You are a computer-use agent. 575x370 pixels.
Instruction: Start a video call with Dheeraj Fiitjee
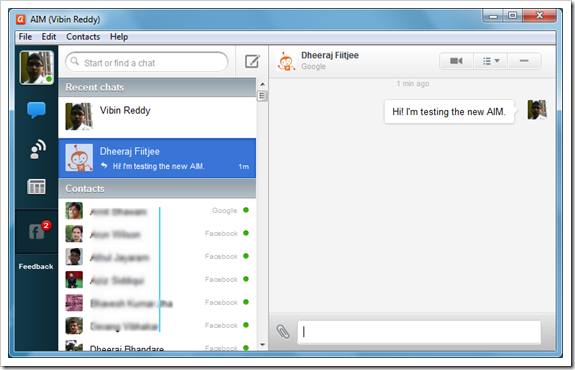tap(456, 61)
